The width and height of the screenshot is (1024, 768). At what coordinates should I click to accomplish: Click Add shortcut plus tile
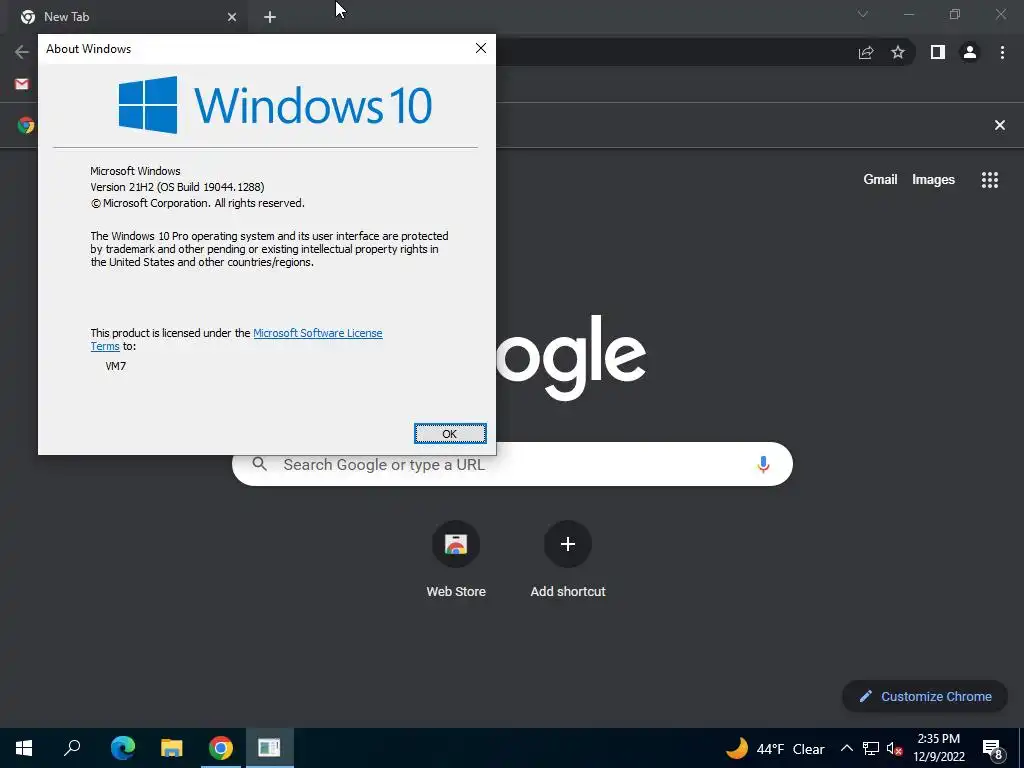pyautogui.click(x=568, y=560)
